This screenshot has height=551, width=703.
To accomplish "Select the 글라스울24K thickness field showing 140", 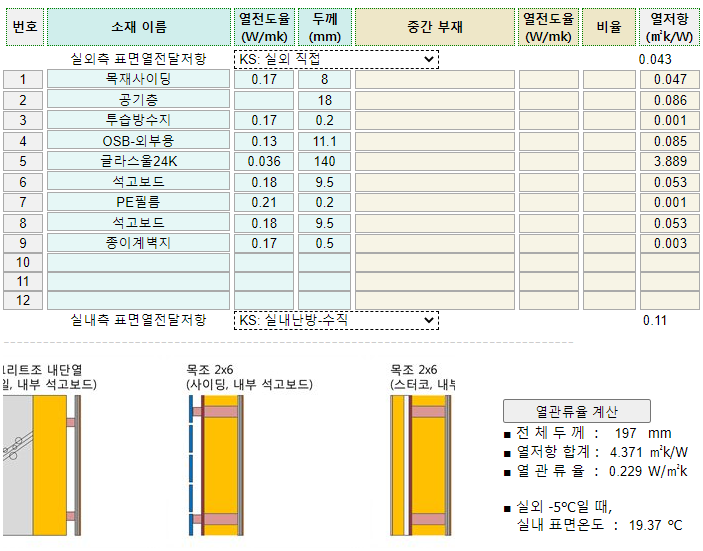I will point(324,161).
